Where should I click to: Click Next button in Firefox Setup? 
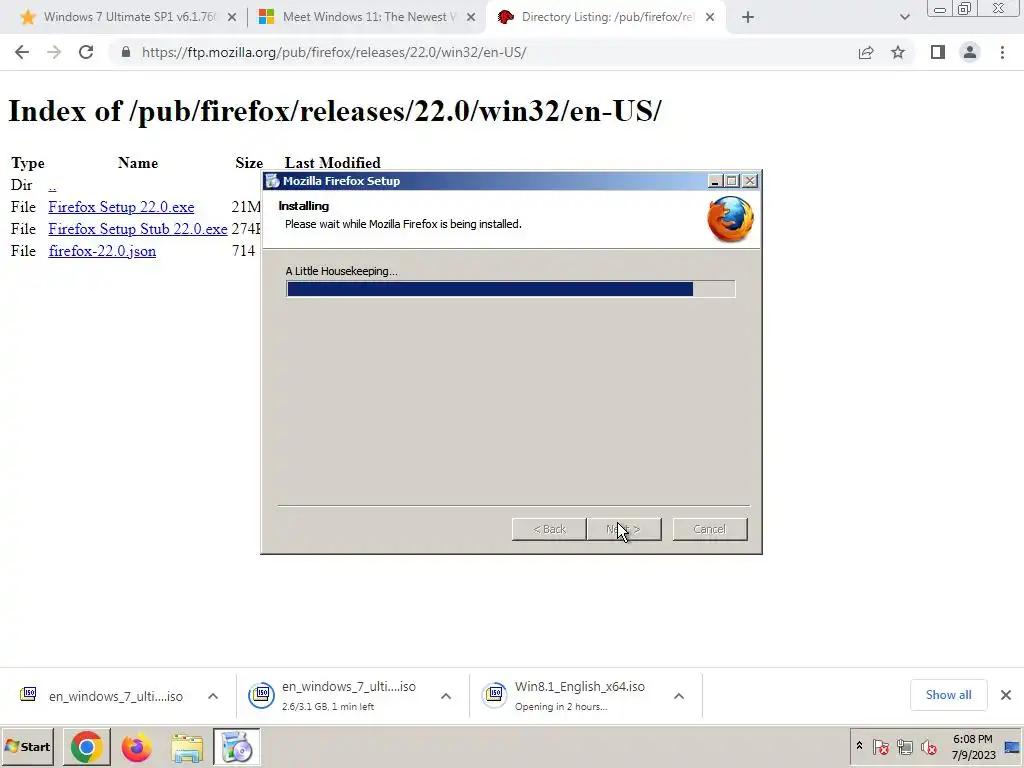624,529
